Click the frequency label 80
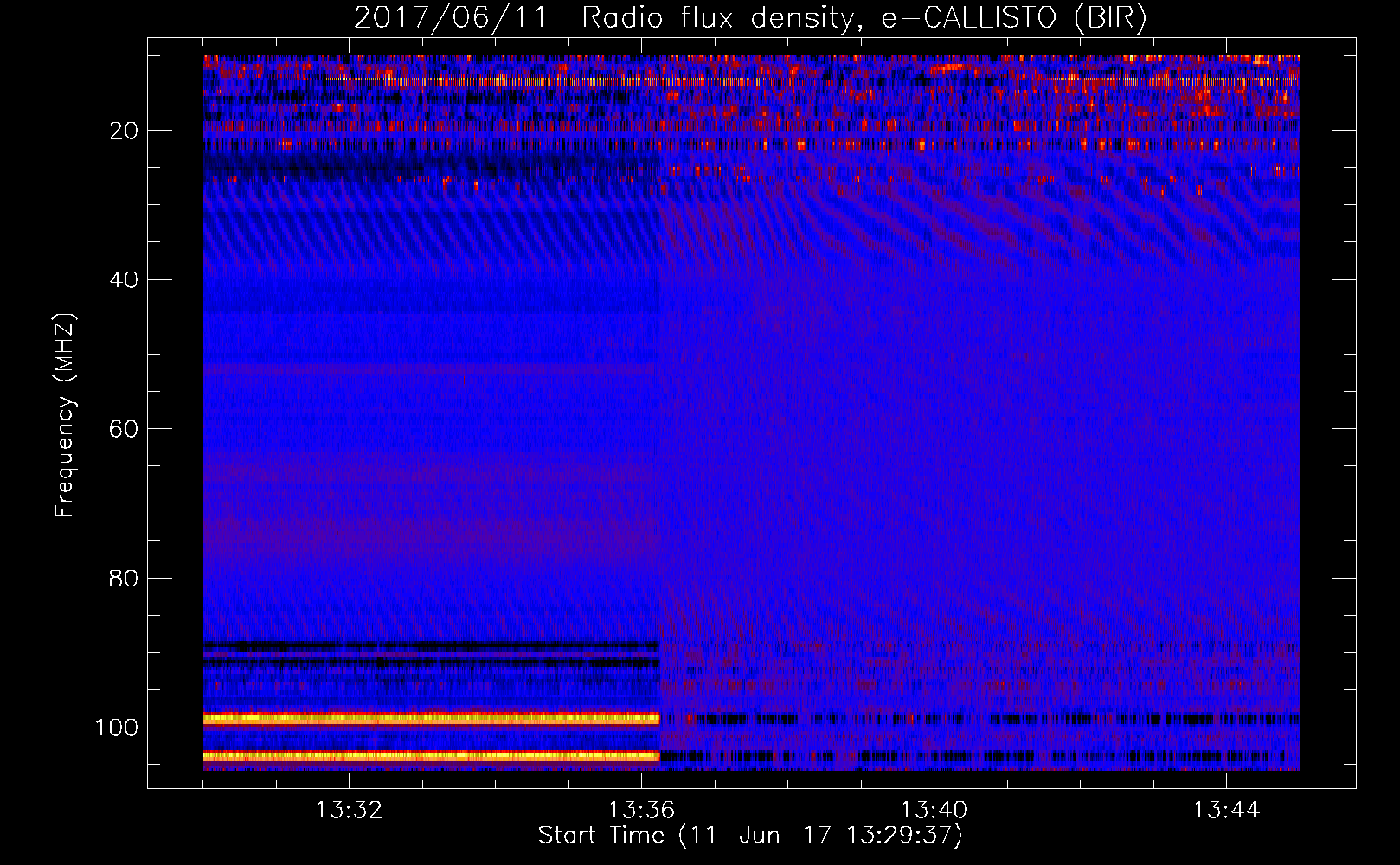The height and width of the screenshot is (865, 1400). click(124, 578)
